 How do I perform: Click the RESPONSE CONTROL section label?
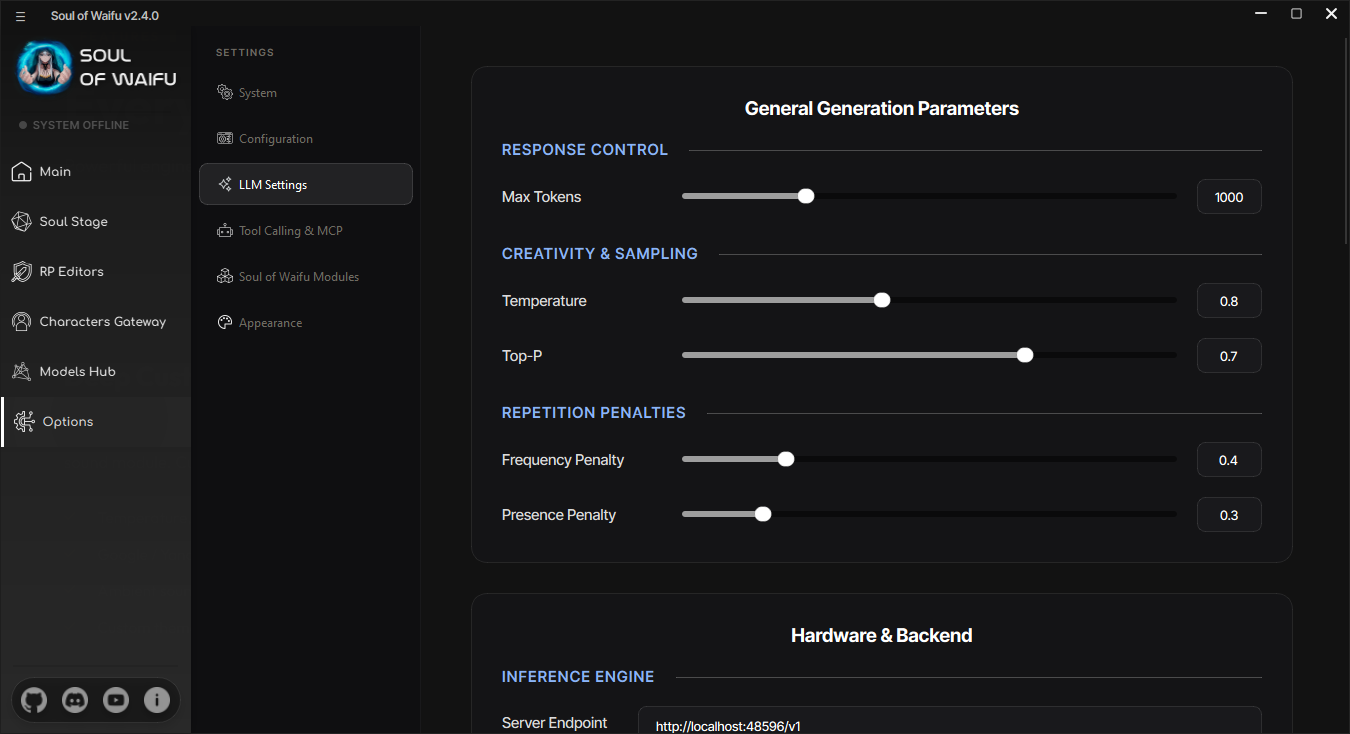coord(585,150)
